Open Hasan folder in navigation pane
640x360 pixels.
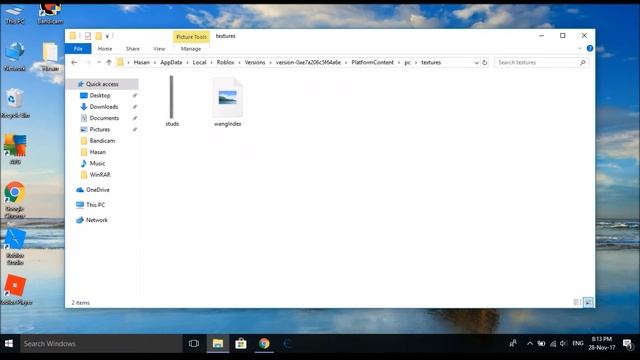click(x=98, y=152)
